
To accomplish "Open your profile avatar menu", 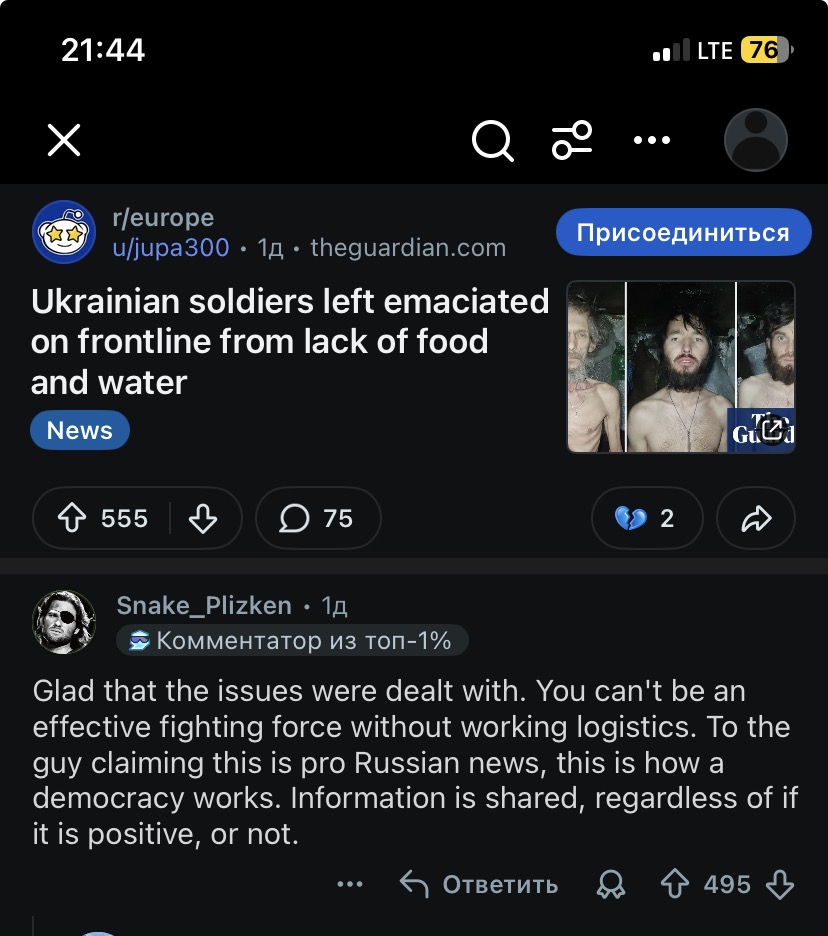I will (755, 141).
